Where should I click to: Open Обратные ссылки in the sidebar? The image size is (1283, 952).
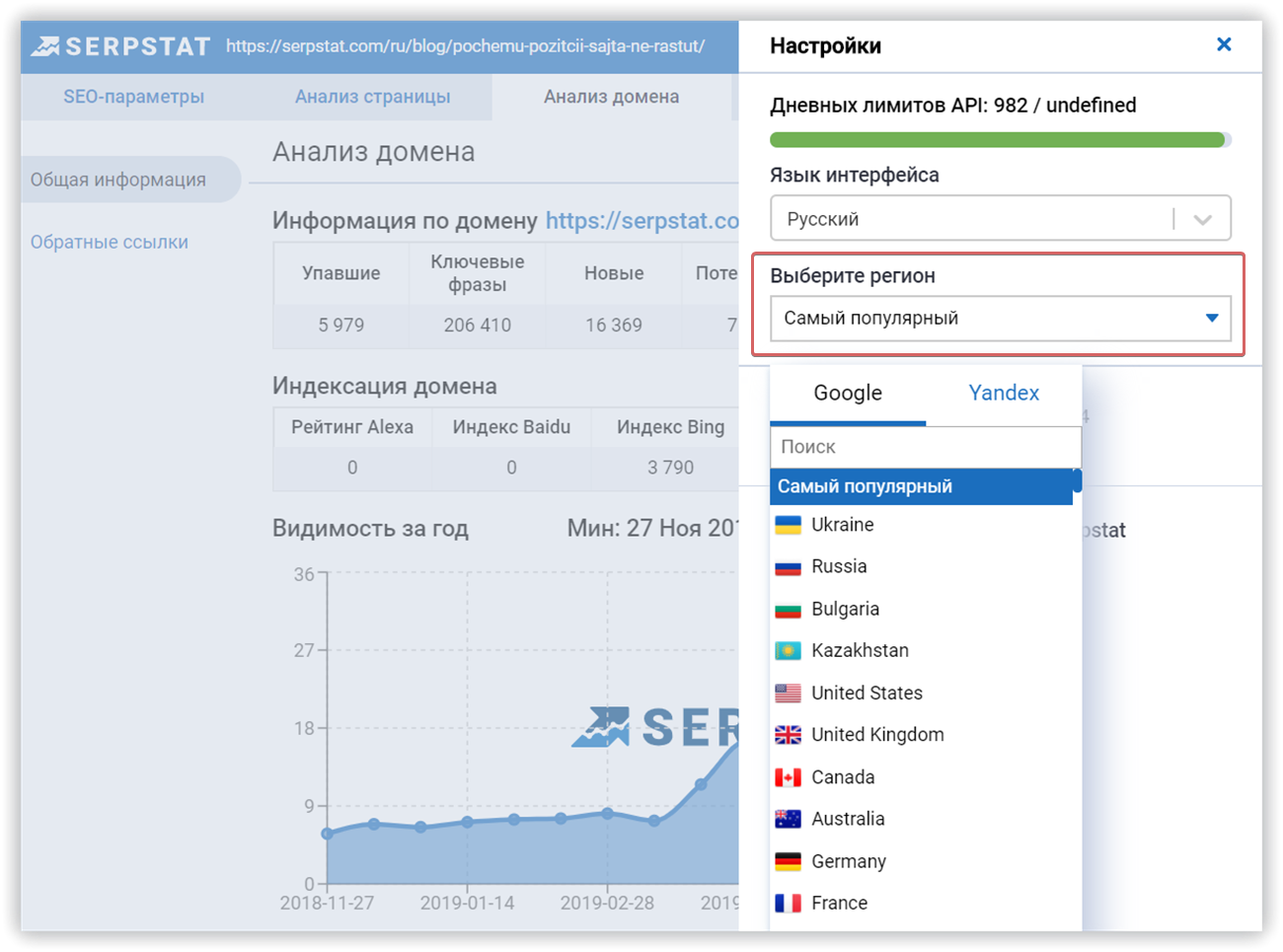click(110, 242)
